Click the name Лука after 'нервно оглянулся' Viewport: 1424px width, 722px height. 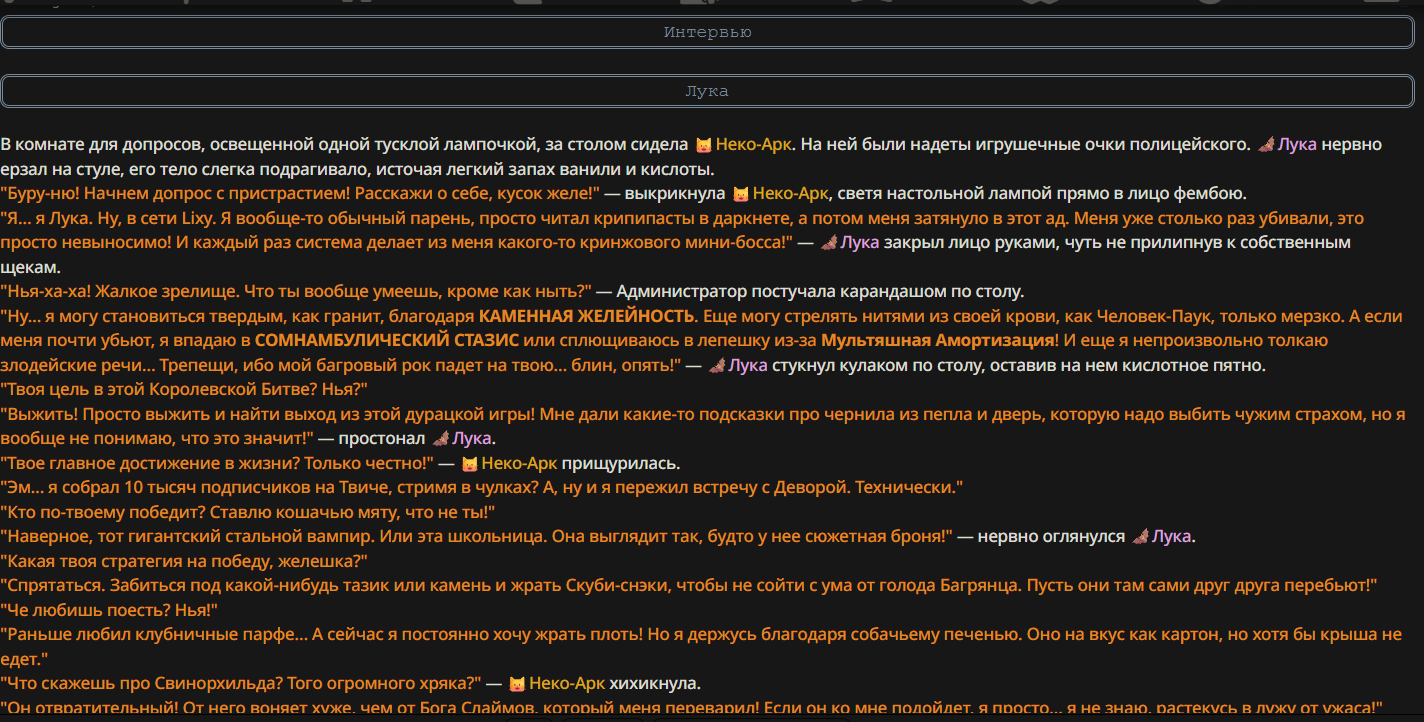point(1172,537)
